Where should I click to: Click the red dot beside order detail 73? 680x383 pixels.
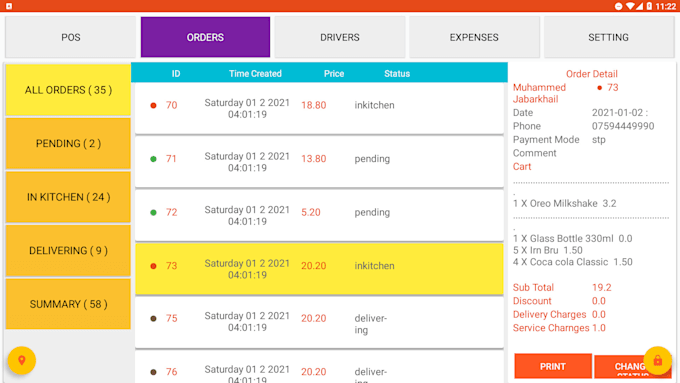[599, 88]
